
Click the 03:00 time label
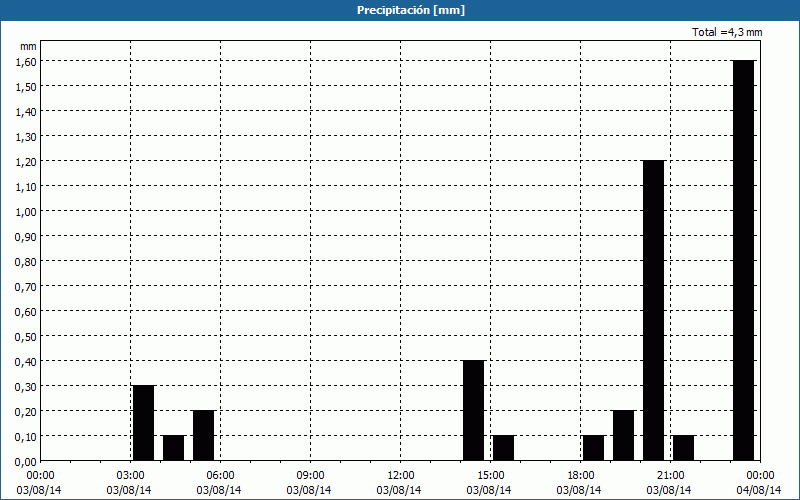coord(131,476)
